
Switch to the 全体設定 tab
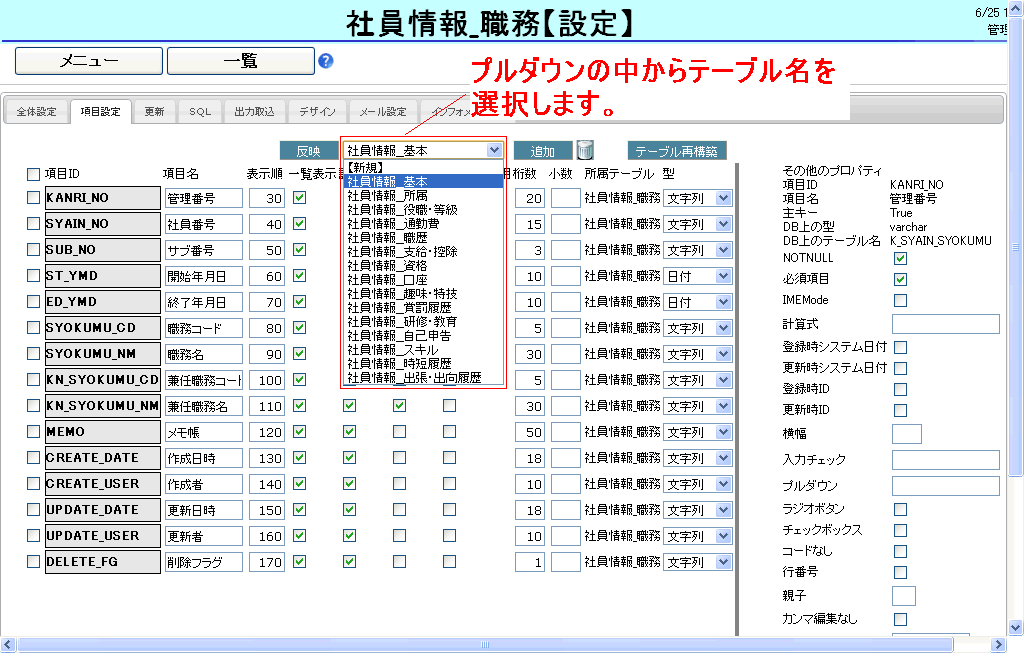coord(36,112)
